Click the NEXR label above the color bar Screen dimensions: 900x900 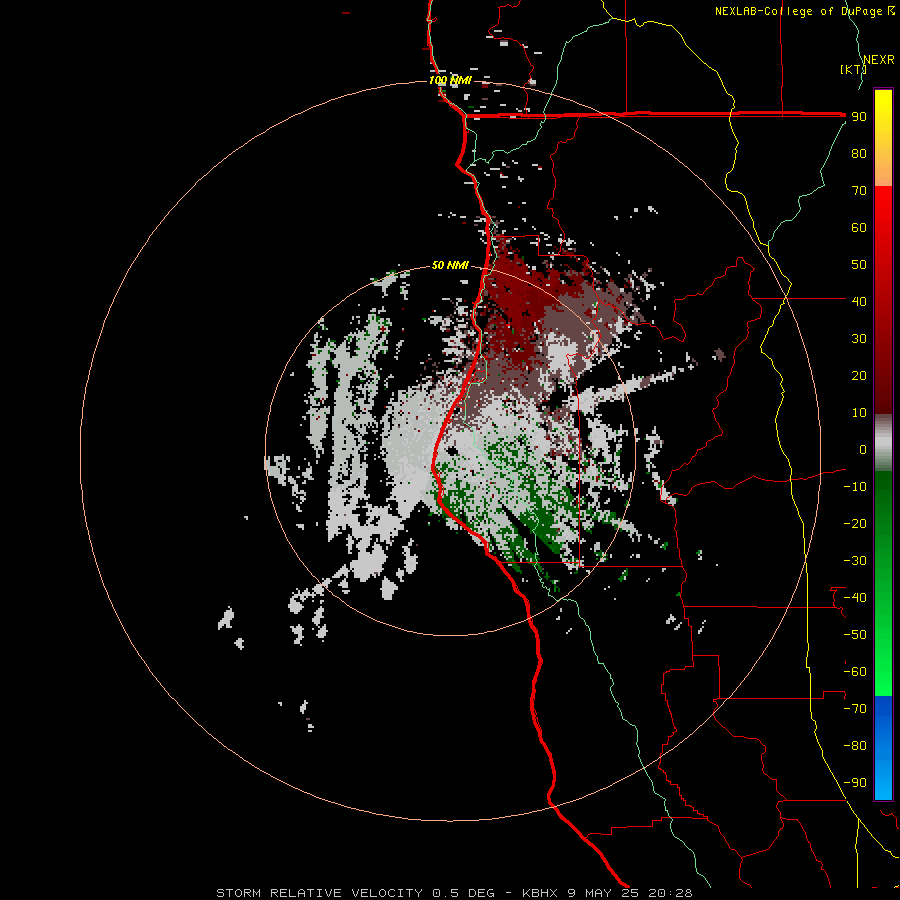click(879, 60)
